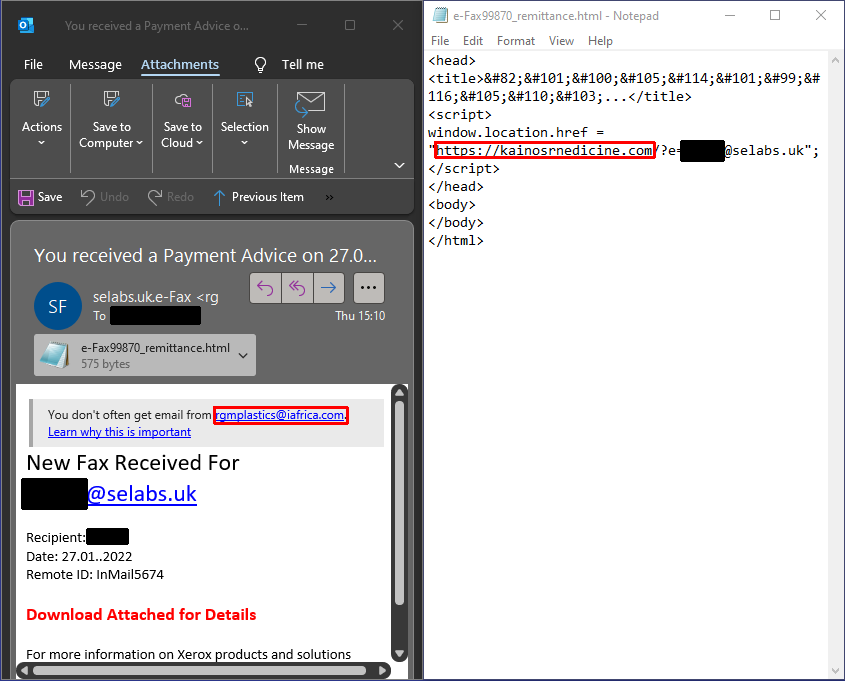The image size is (845, 681).
Task: Click the Redo button
Action: [171, 197]
